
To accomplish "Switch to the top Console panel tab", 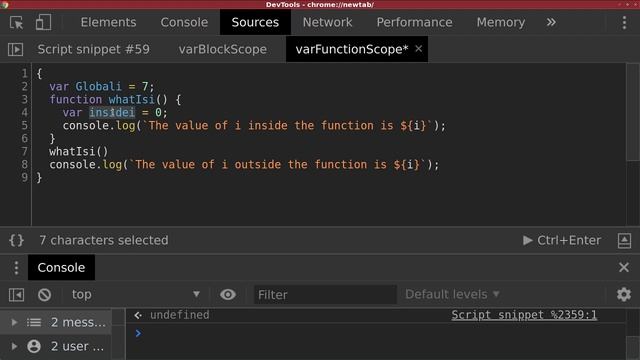I will point(184,22).
